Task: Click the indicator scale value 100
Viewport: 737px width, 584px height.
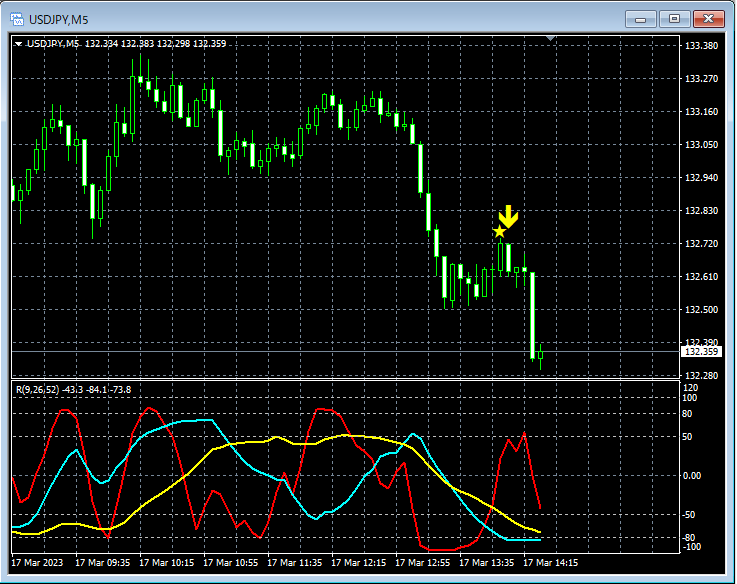Action: pos(690,398)
